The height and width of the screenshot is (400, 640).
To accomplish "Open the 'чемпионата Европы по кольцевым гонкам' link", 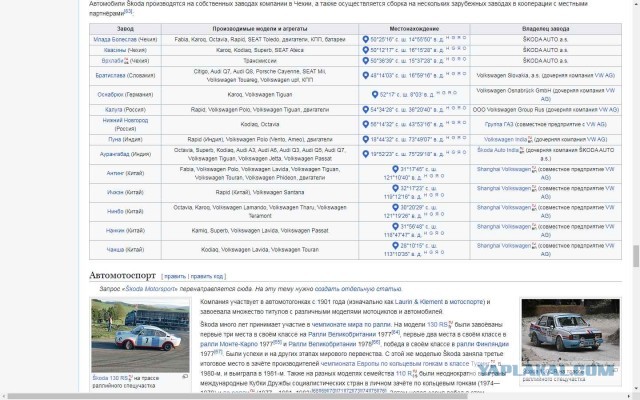I will click(396, 364).
